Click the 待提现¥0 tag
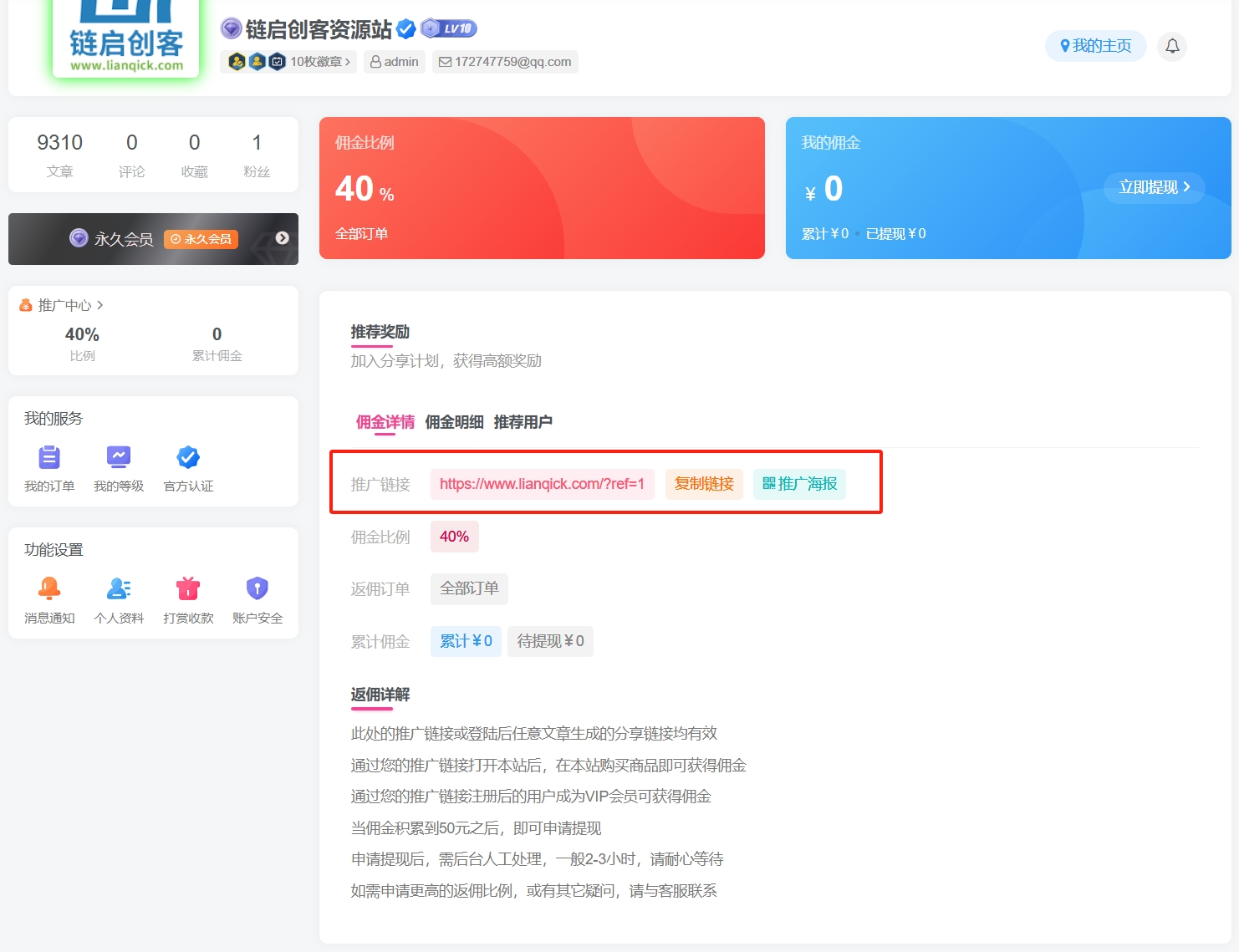 [x=550, y=641]
